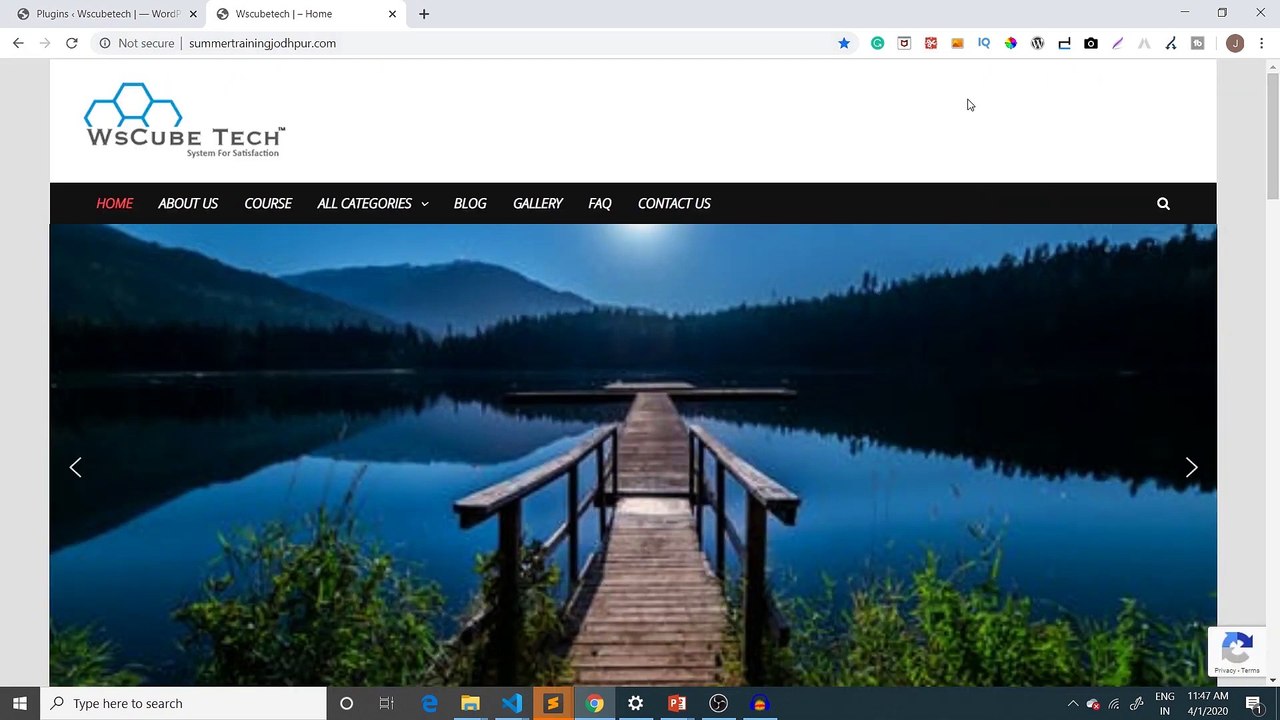Open the ABOUT US page
1280x720 pixels.
pyautogui.click(x=188, y=203)
